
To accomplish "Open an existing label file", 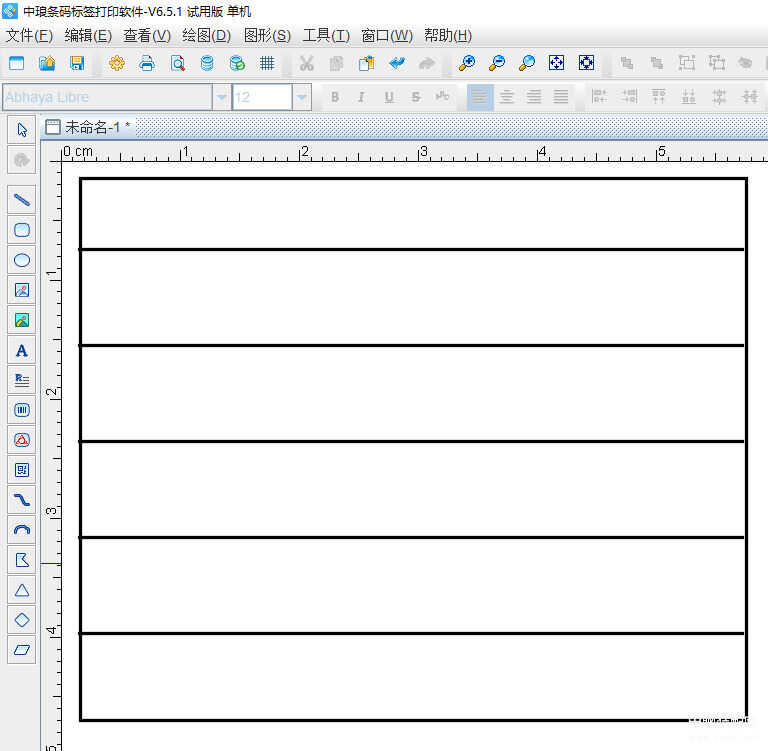I will click(x=47, y=63).
